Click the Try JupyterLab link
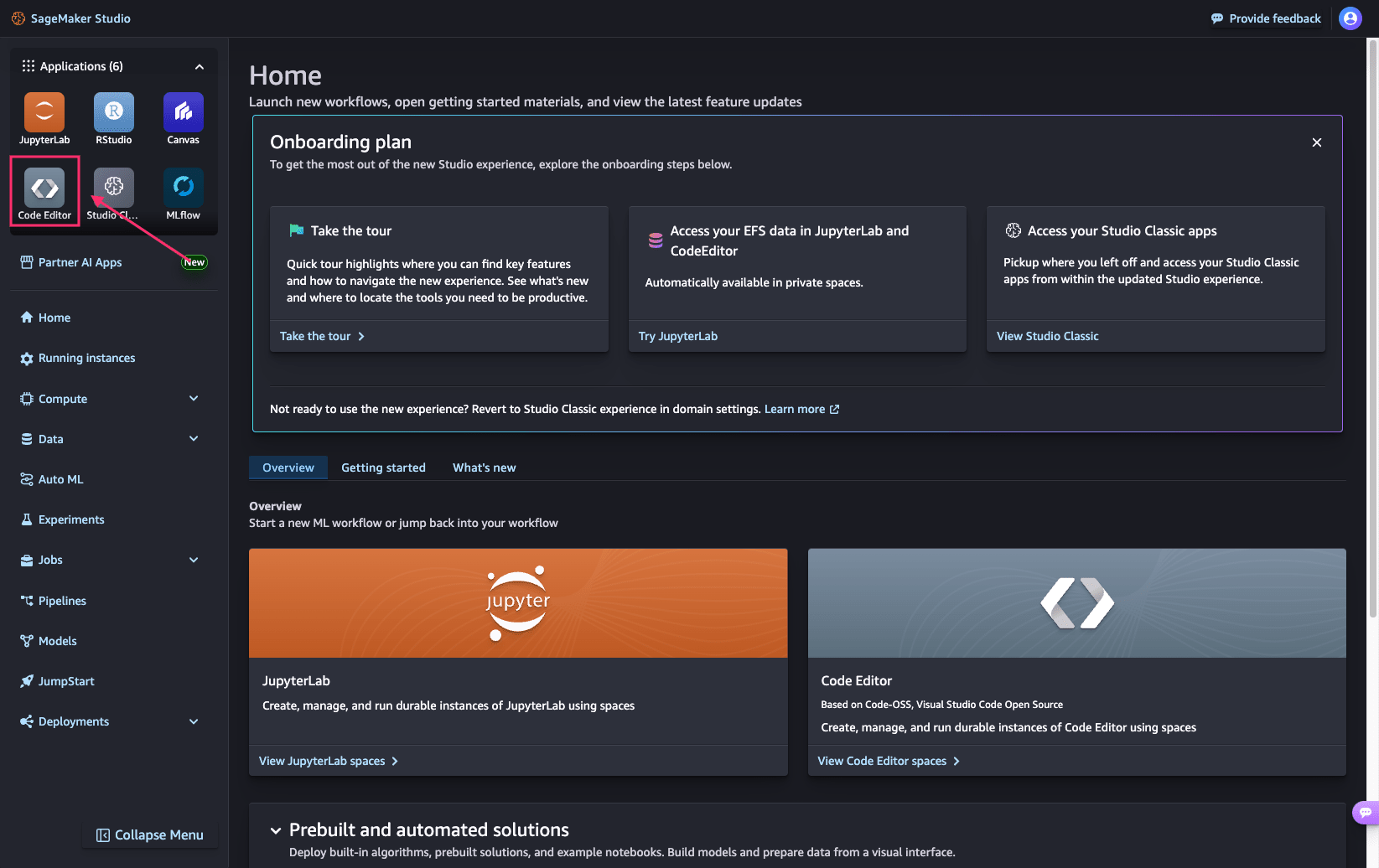The height and width of the screenshot is (868, 1379). [x=678, y=336]
